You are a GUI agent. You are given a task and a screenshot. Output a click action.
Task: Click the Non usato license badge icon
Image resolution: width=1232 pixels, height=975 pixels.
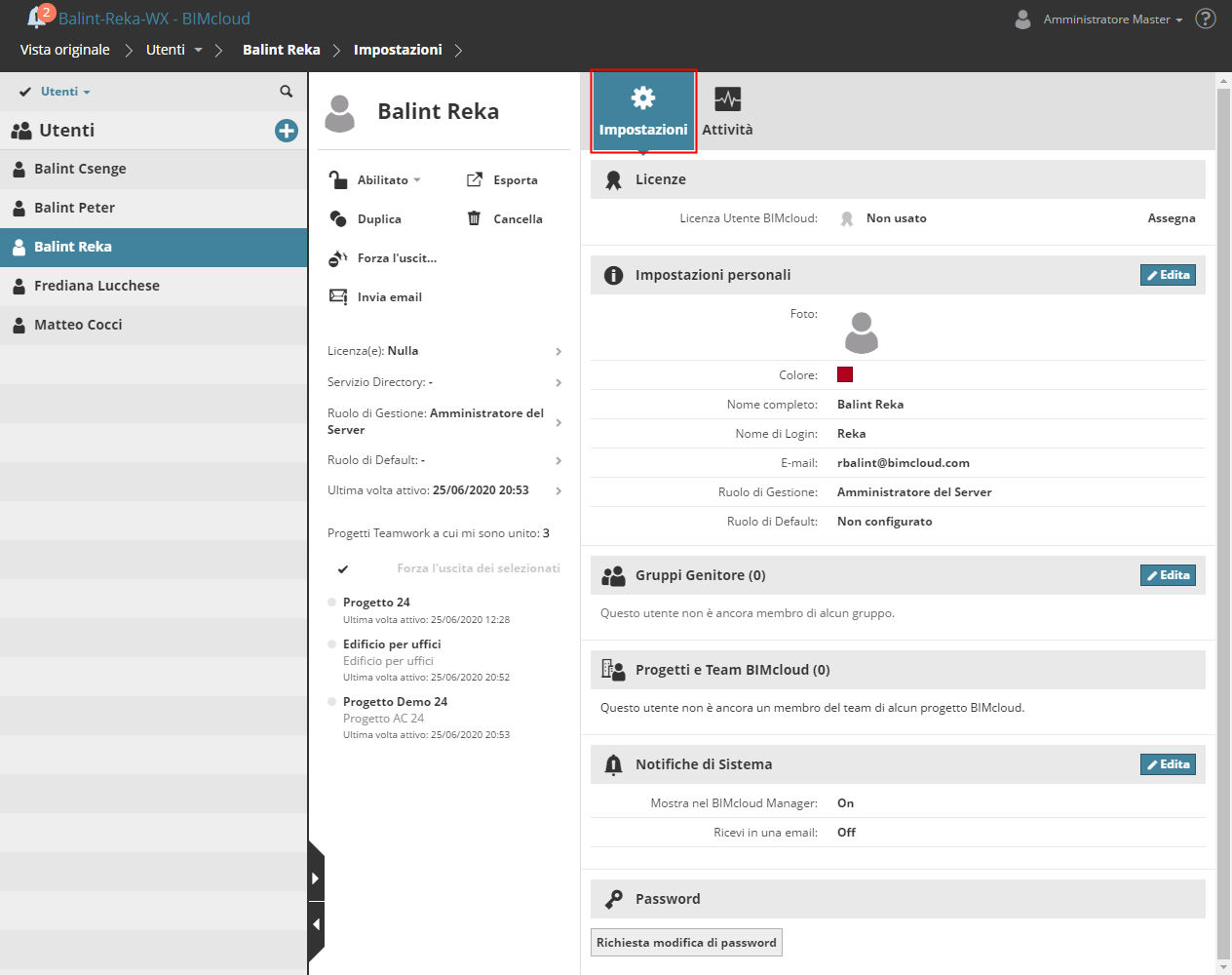(x=847, y=219)
